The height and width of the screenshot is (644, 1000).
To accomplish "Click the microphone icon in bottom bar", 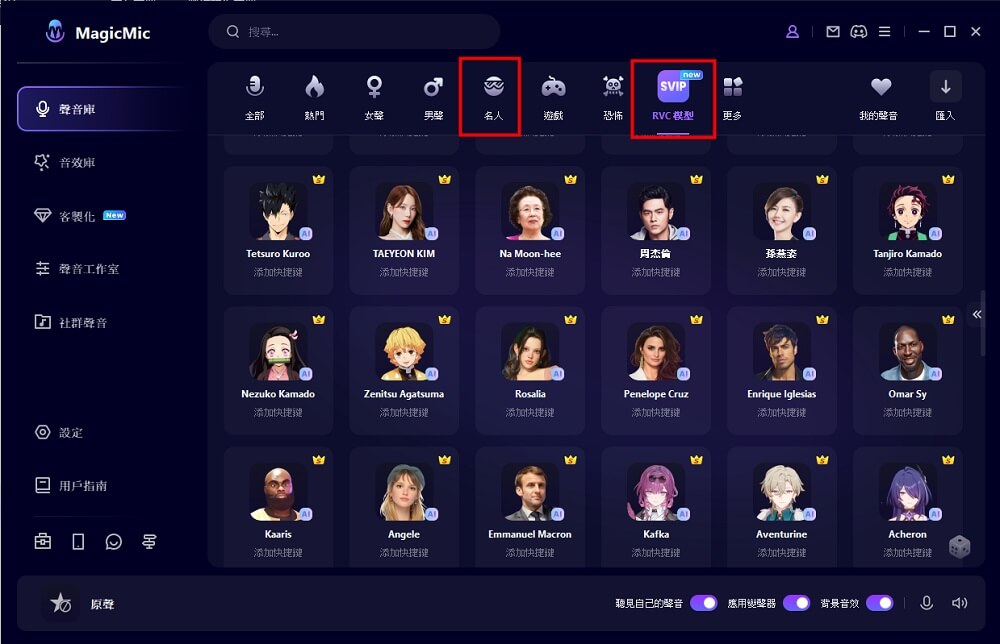I will tap(927, 603).
